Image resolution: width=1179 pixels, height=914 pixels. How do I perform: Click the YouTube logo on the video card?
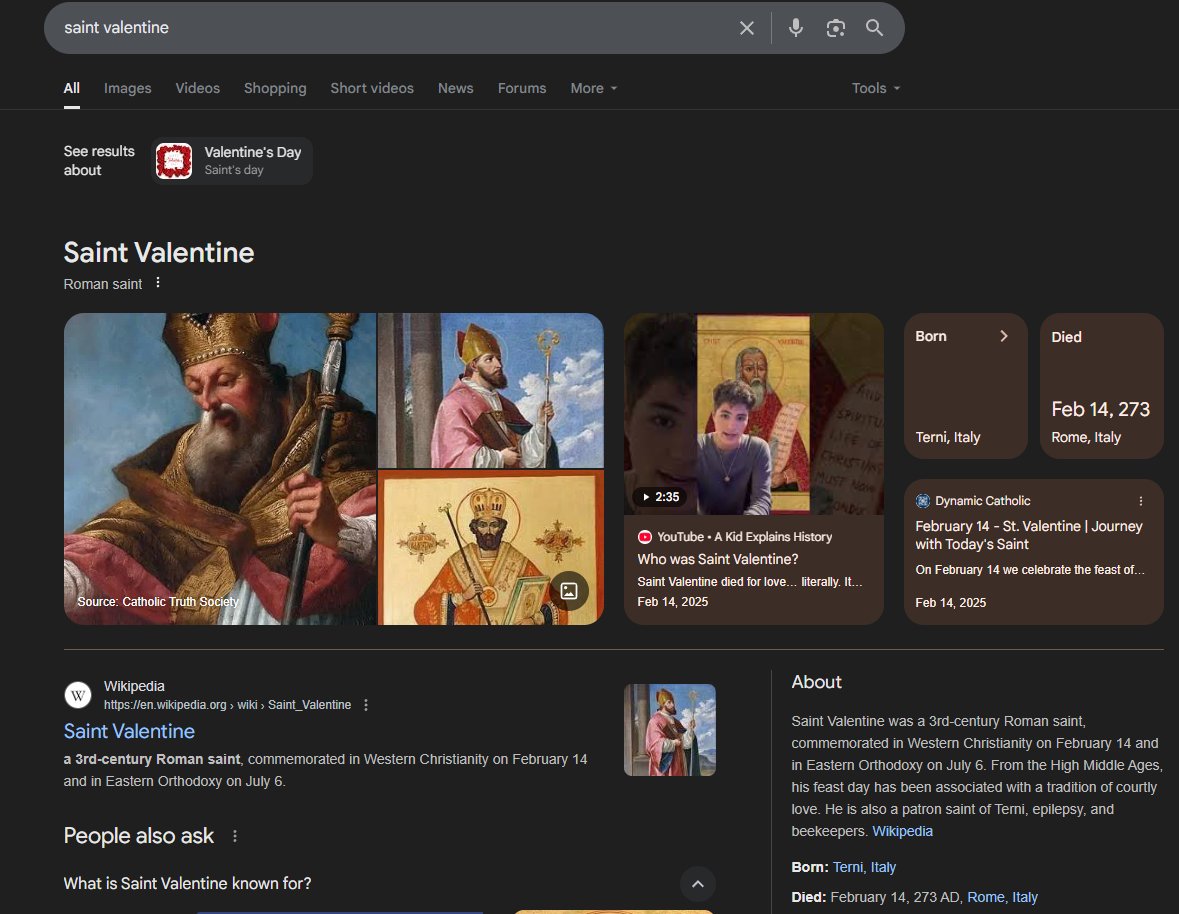tap(644, 537)
